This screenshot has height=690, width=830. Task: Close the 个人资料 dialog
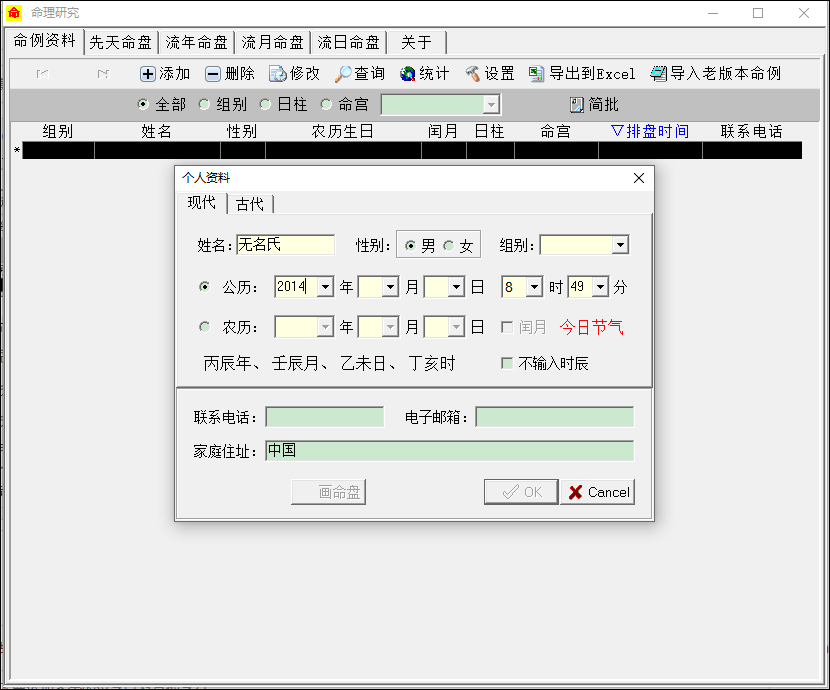pyautogui.click(x=639, y=178)
